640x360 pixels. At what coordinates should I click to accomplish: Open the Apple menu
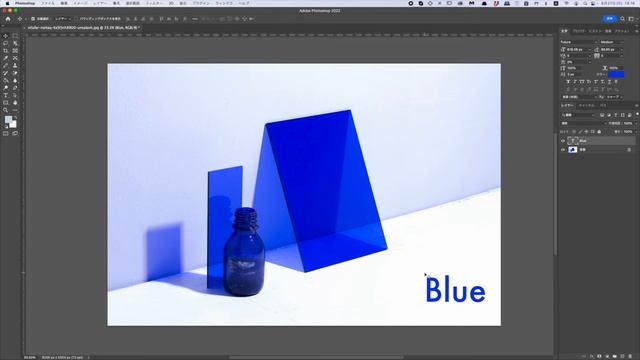pyautogui.click(x=7, y=3)
